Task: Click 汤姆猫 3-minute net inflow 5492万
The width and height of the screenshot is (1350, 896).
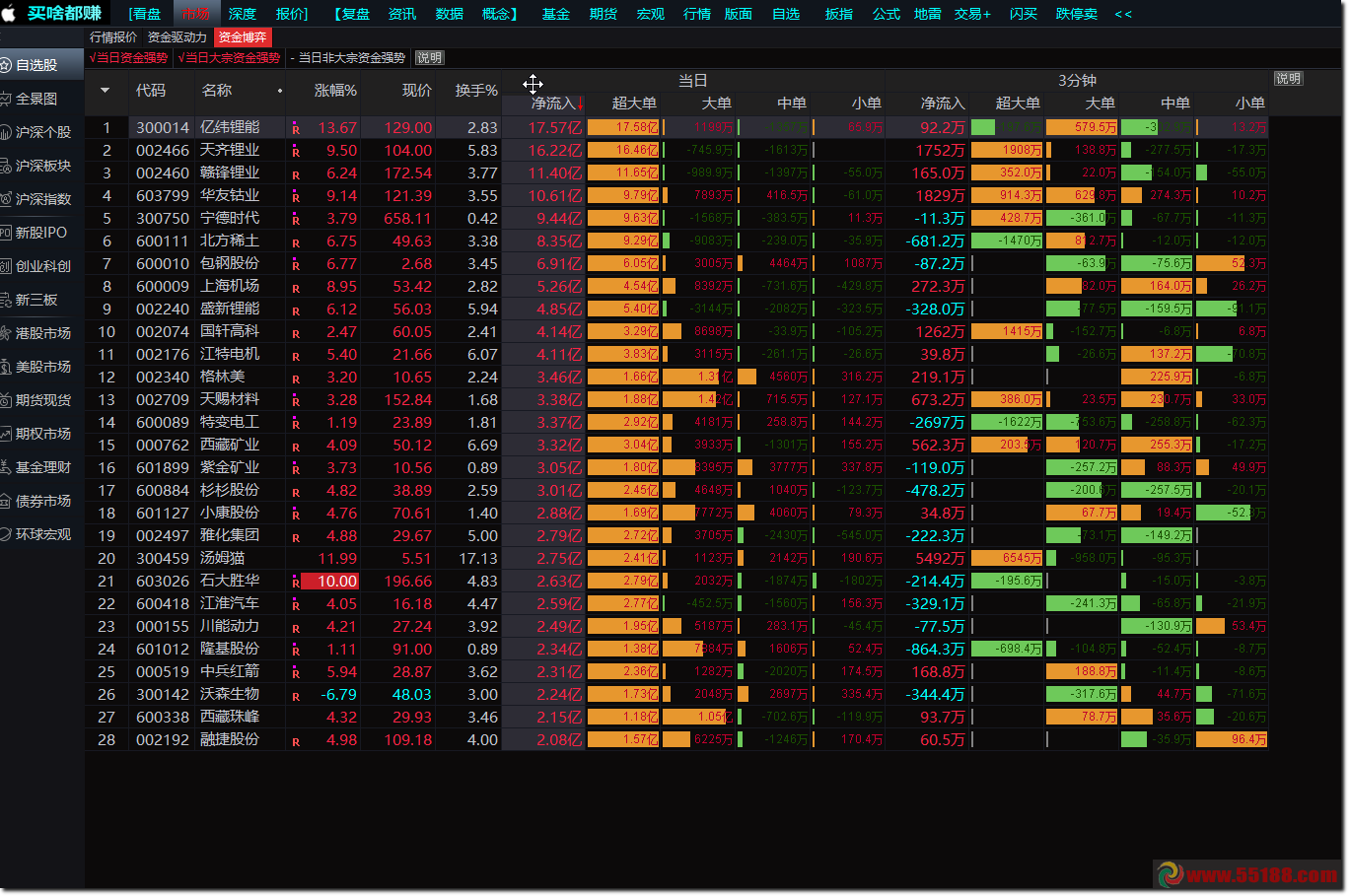Action: 941,558
